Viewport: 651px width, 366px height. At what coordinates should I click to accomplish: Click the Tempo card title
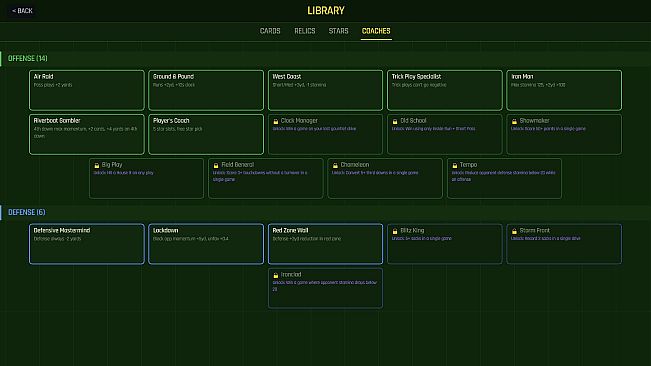point(468,165)
